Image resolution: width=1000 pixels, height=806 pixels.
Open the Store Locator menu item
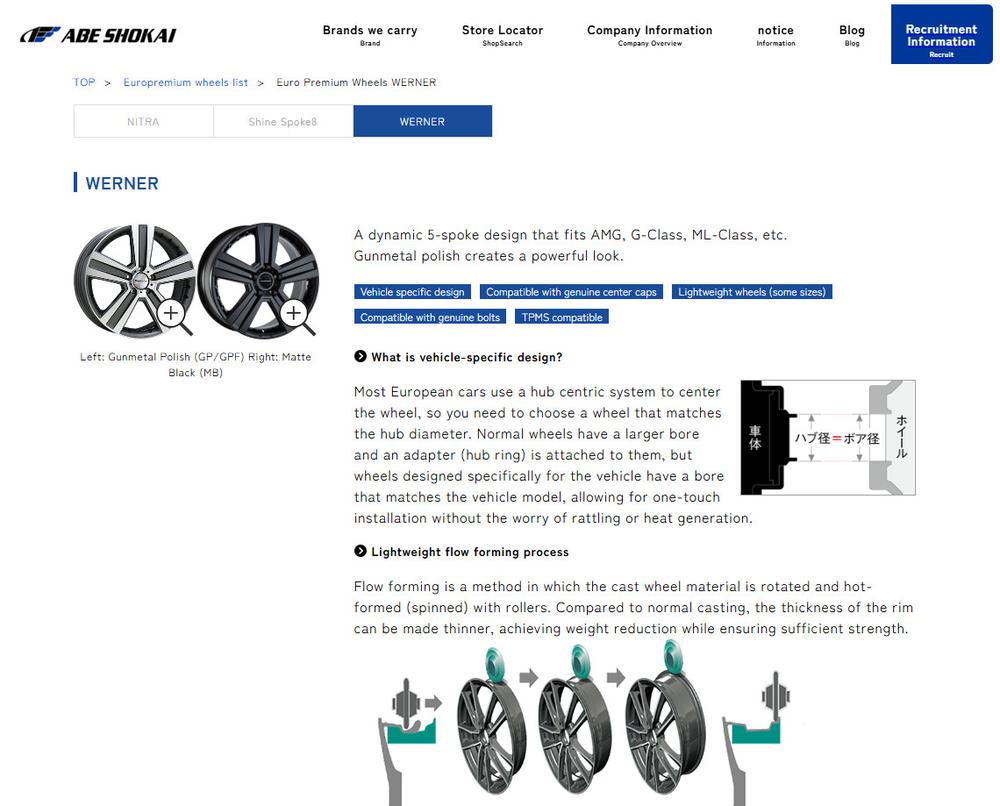coord(503,35)
